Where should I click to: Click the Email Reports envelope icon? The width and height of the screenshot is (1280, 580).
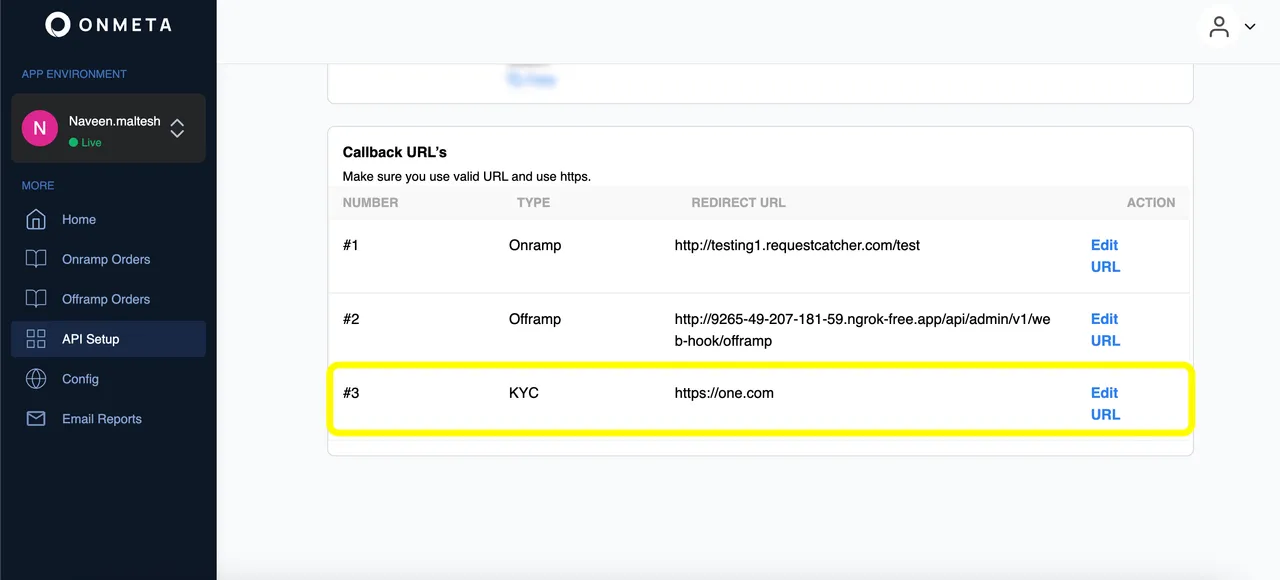(36, 419)
